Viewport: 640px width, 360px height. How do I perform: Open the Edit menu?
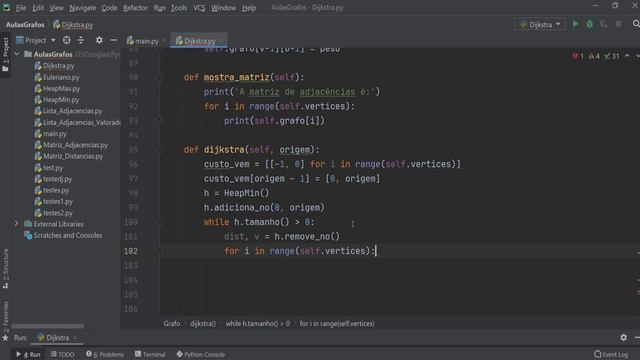pos(38,8)
